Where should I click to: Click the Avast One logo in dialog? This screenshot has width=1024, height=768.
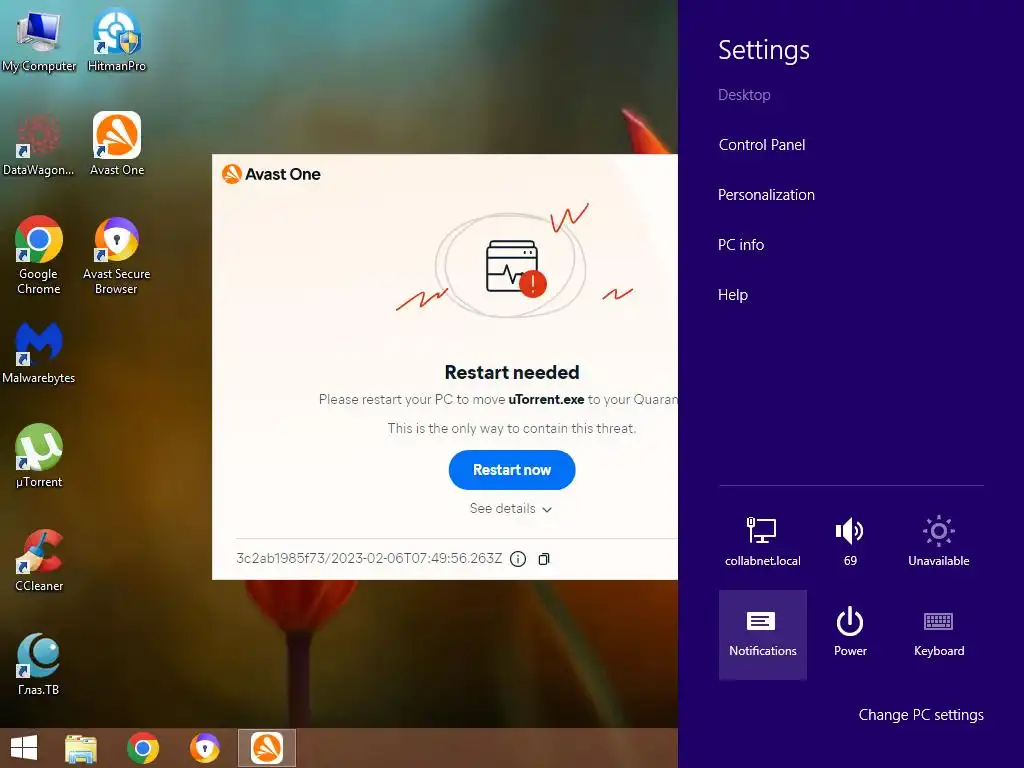click(x=271, y=174)
